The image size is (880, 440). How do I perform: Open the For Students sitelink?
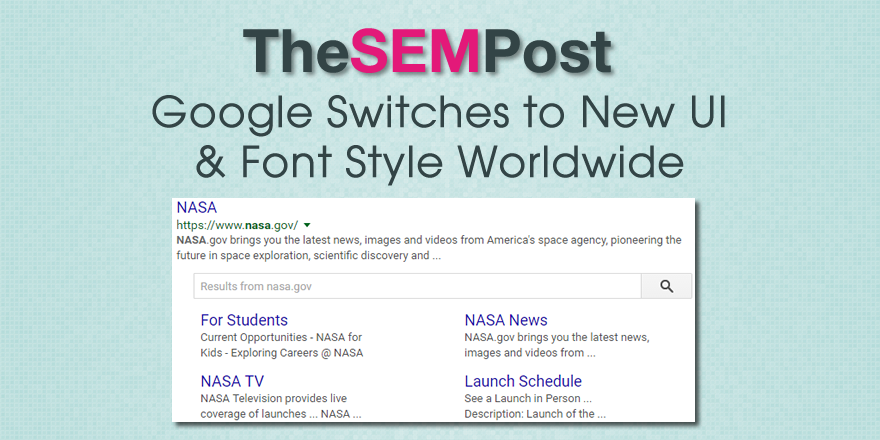pos(244,320)
